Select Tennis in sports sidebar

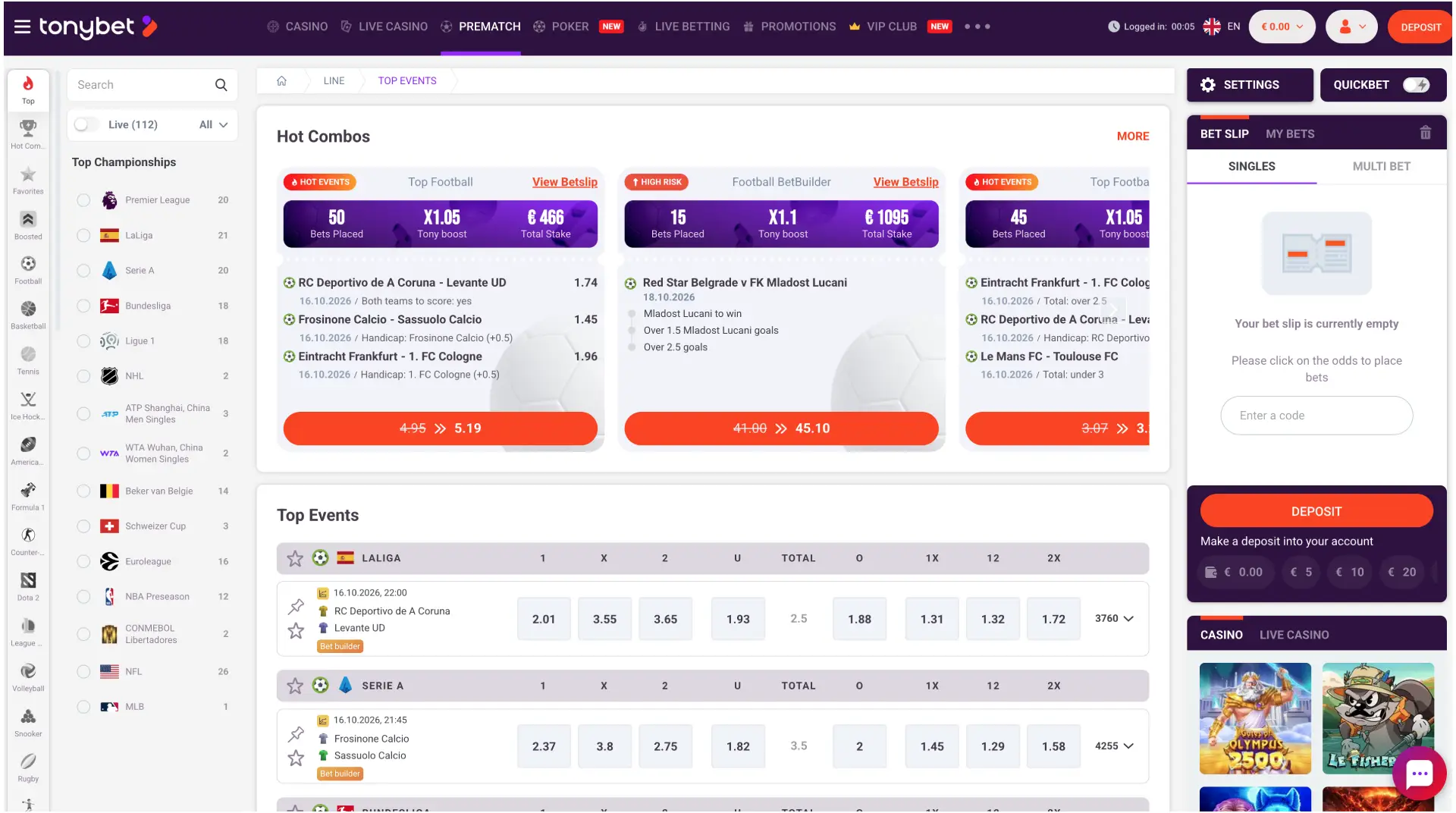pyautogui.click(x=28, y=360)
